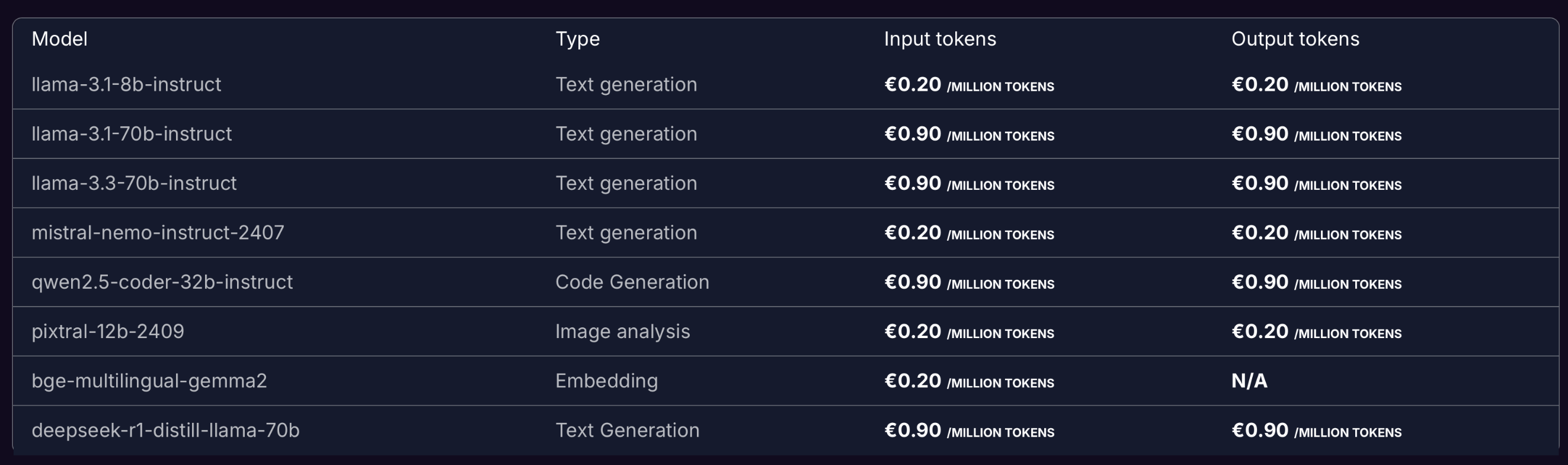This screenshot has width=1568, height=465.
Task: Select the bge-multilingual-gemma2 model name
Action: (149, 380)
